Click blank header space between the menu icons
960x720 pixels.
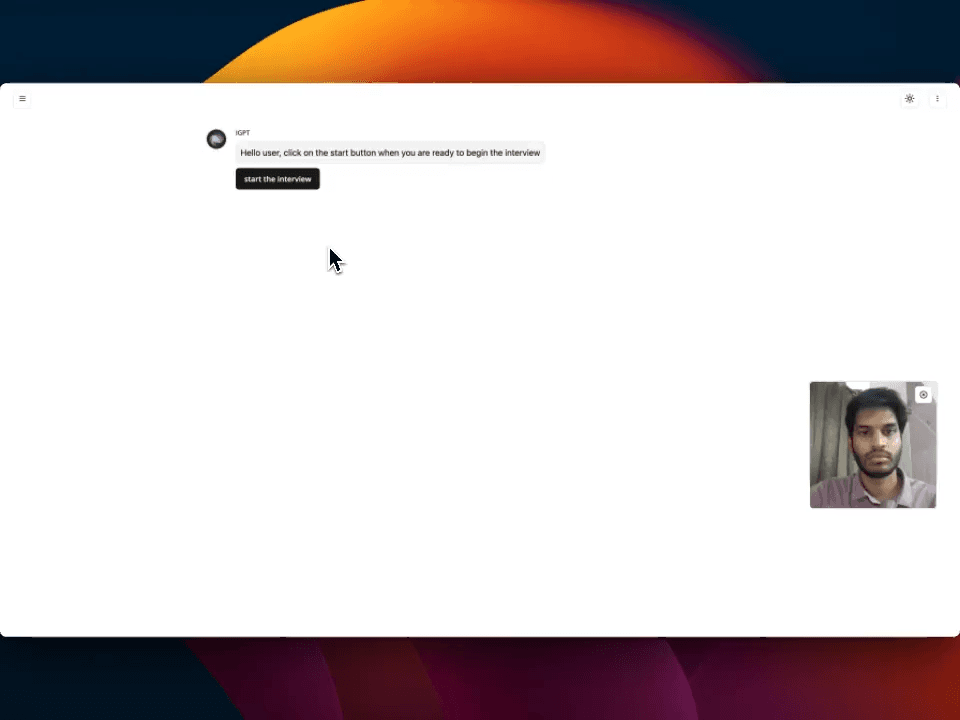[480, 99]
